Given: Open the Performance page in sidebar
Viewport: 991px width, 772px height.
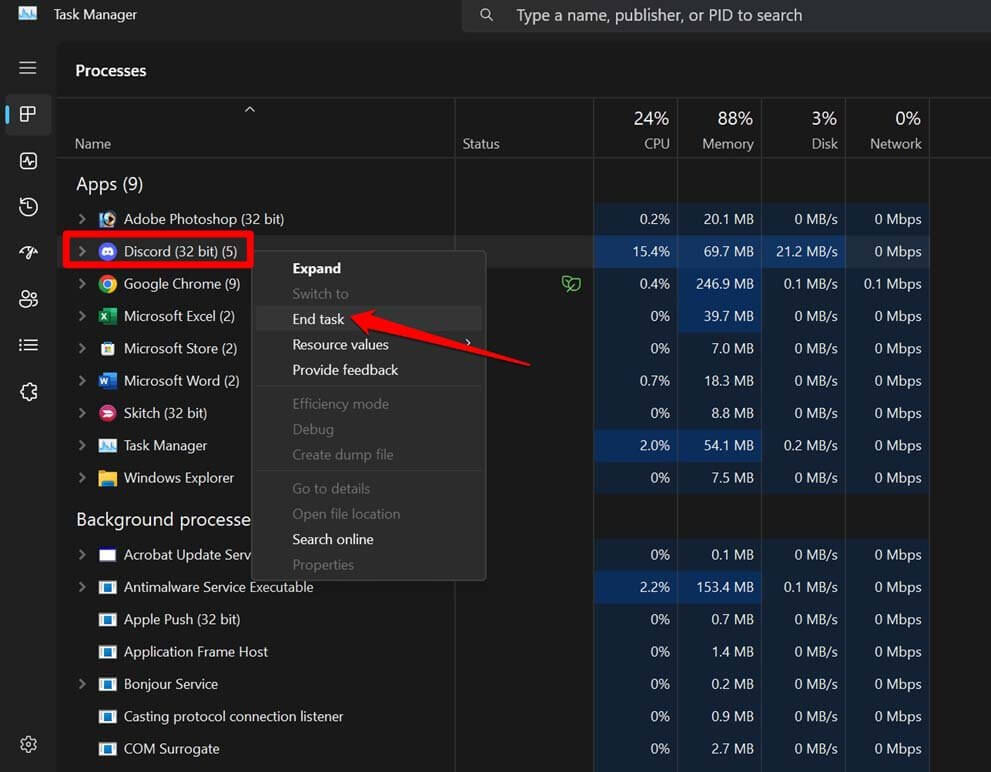Looking at the screenshot, I should pos(28,161).
